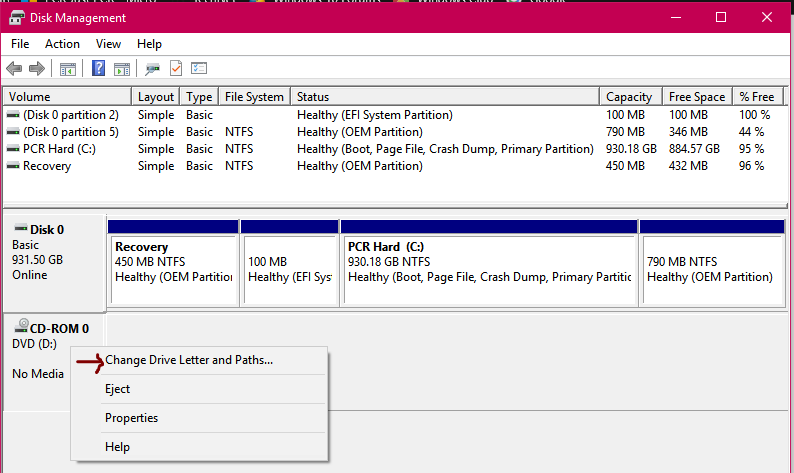The height and width of the screenshot is (473, 794).
Task: Open the blue Help toolbar icon
Action: (x=98, y=68)
